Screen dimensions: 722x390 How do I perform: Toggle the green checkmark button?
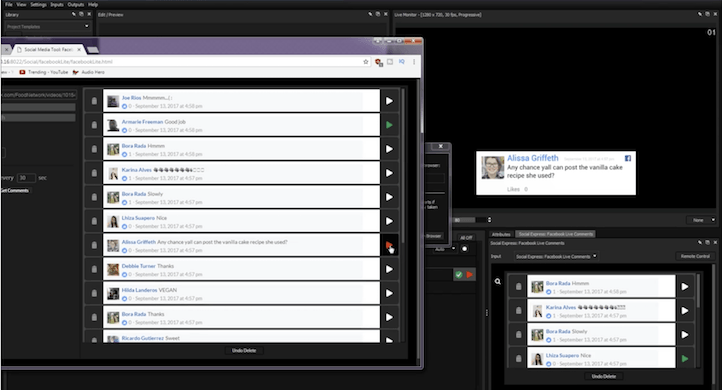click(459, 275)
